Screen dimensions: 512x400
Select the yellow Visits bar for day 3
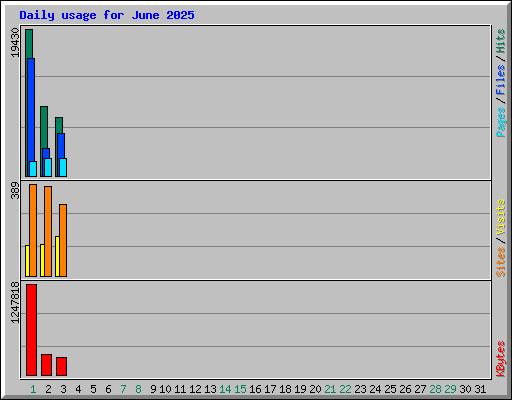coord(57,256)
